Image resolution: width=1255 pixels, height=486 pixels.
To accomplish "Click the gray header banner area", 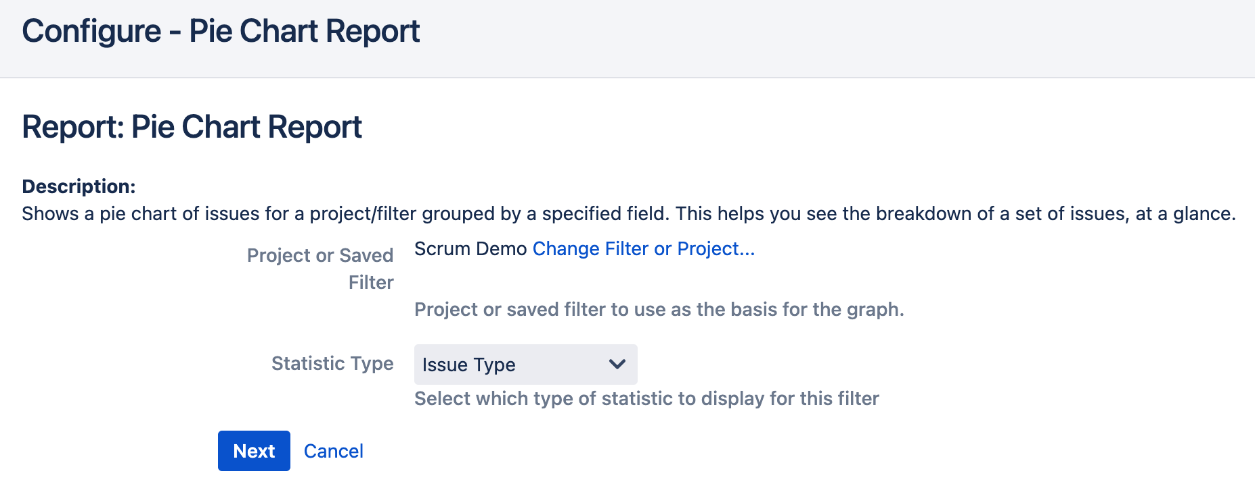I will 627,38.
